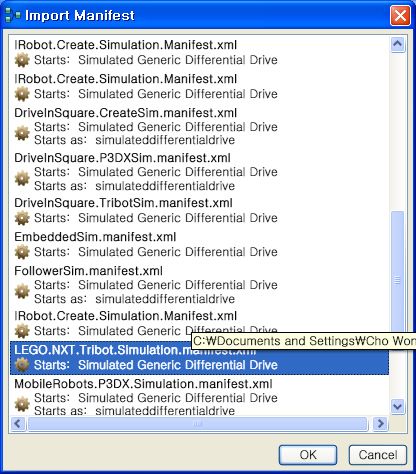Click the Import Manifest title bar icon
This screenshot has height=474, width=416.
[x=13, y=15]
